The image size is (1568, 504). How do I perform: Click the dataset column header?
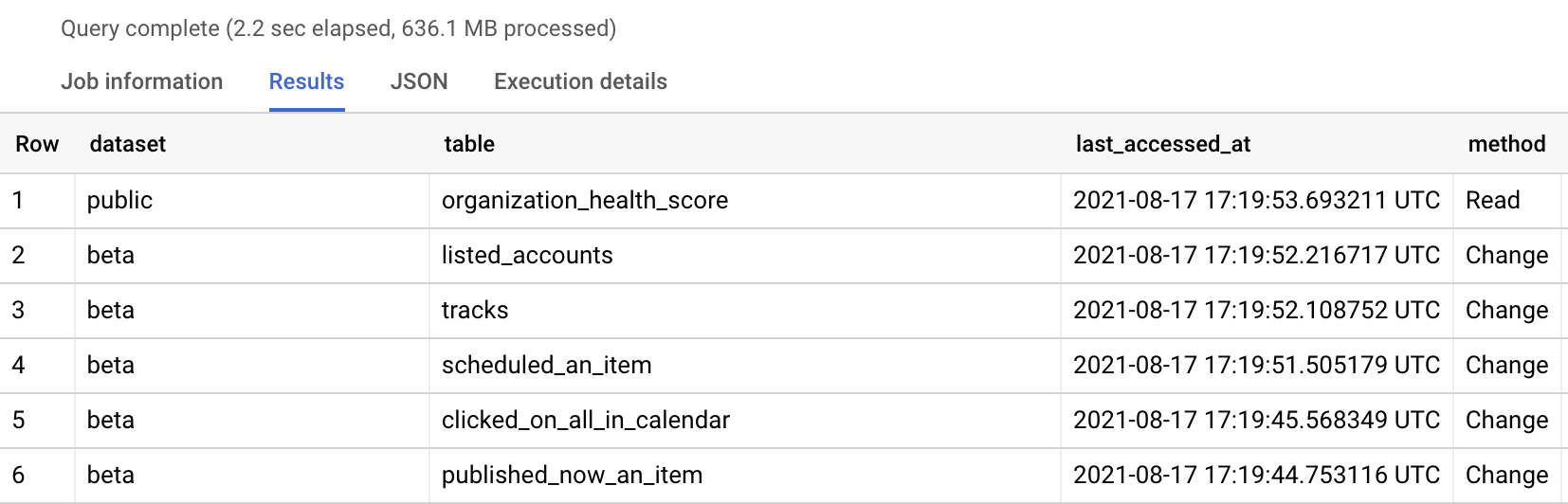pos(127,144)
